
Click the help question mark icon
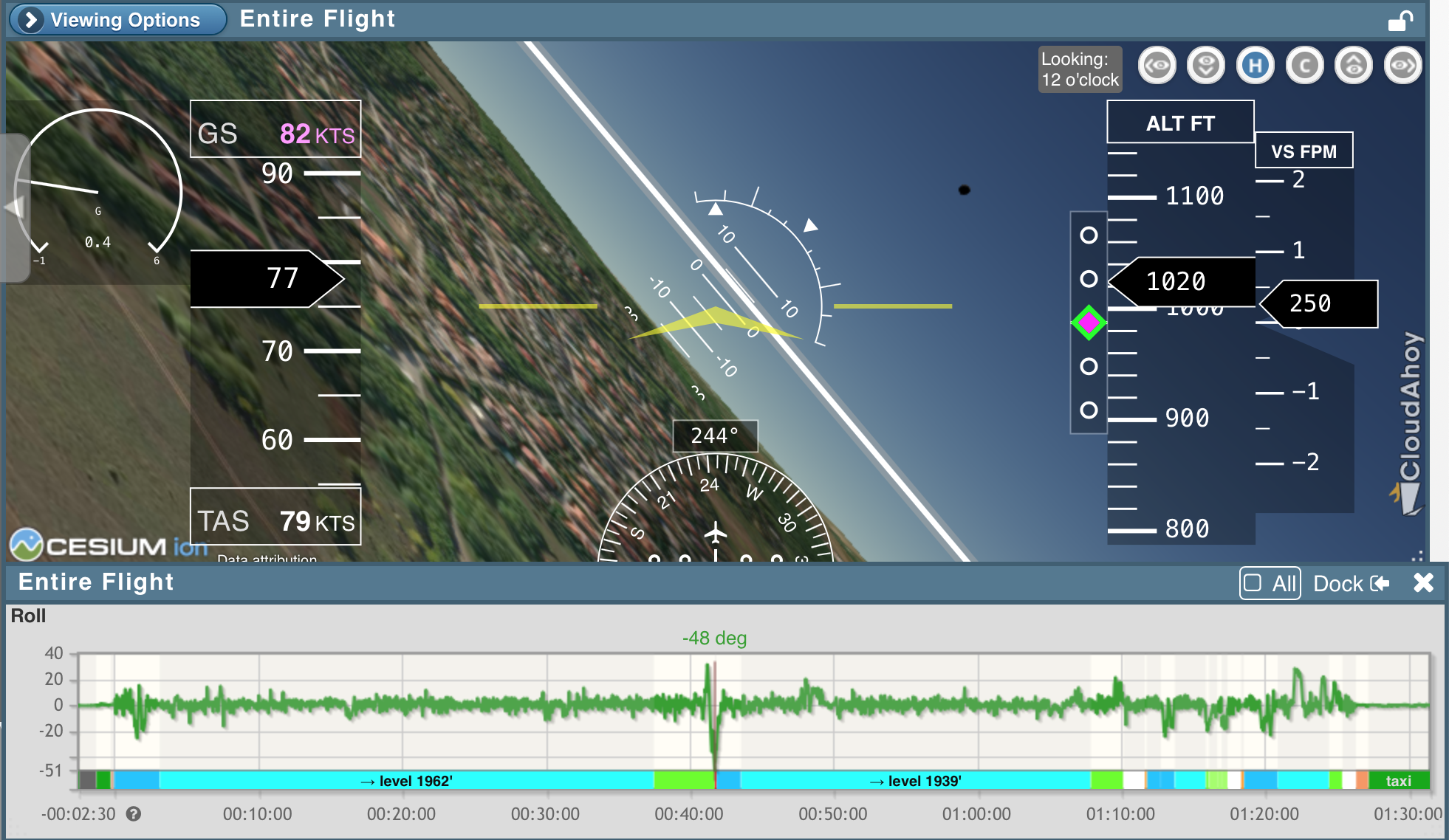pyautogui.click(x=134, y=813)
